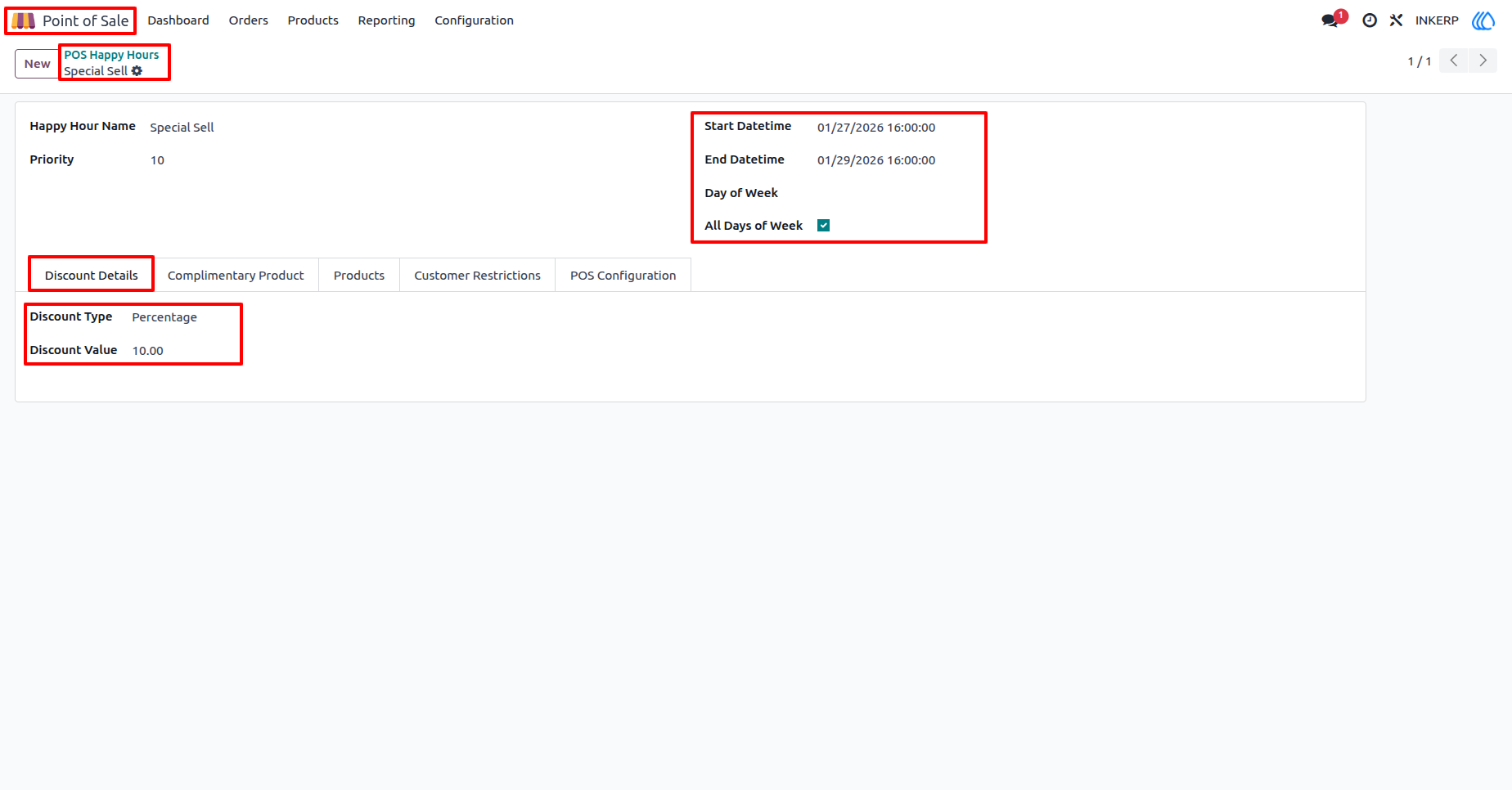Toggle the All Days of Week checkbox
1512x790 pixels.
coord(824,226)
